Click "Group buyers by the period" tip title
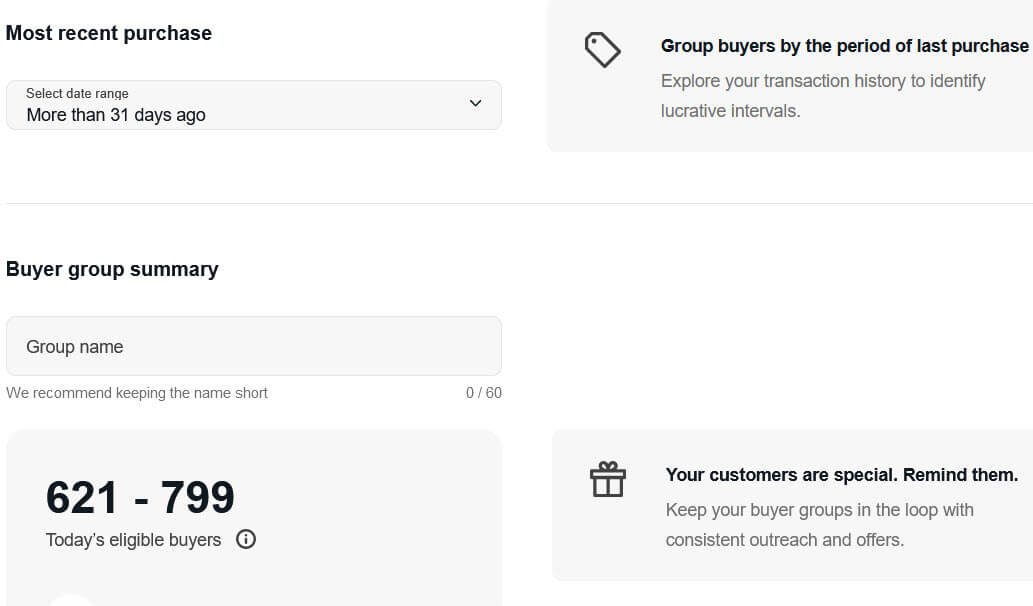1033x606 pixels. click(x=844, y=46)
